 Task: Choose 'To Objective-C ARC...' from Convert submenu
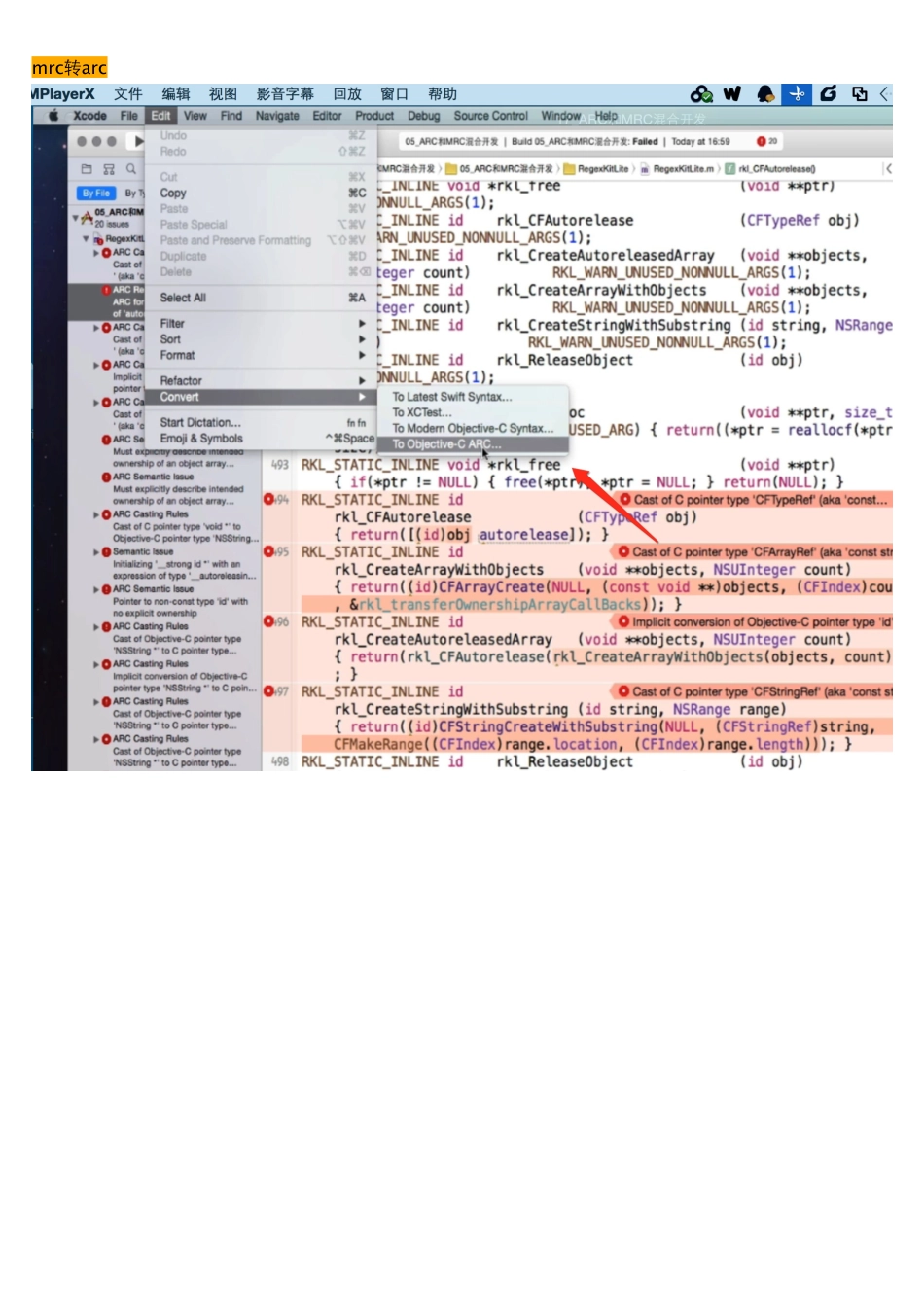pos(446,444)
